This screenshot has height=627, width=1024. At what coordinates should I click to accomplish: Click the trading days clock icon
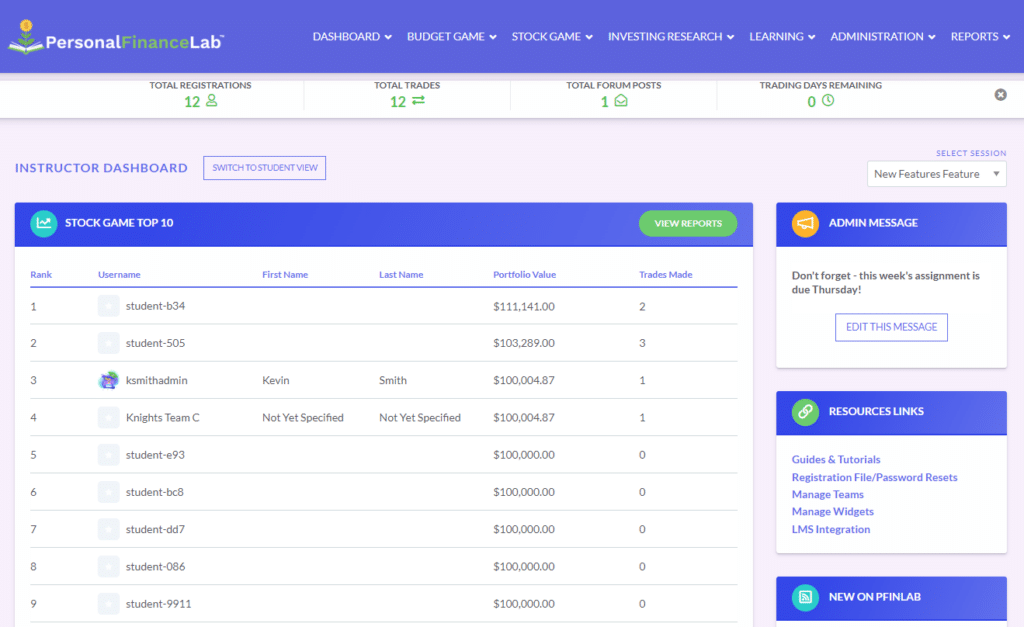[x=827, y=101]
